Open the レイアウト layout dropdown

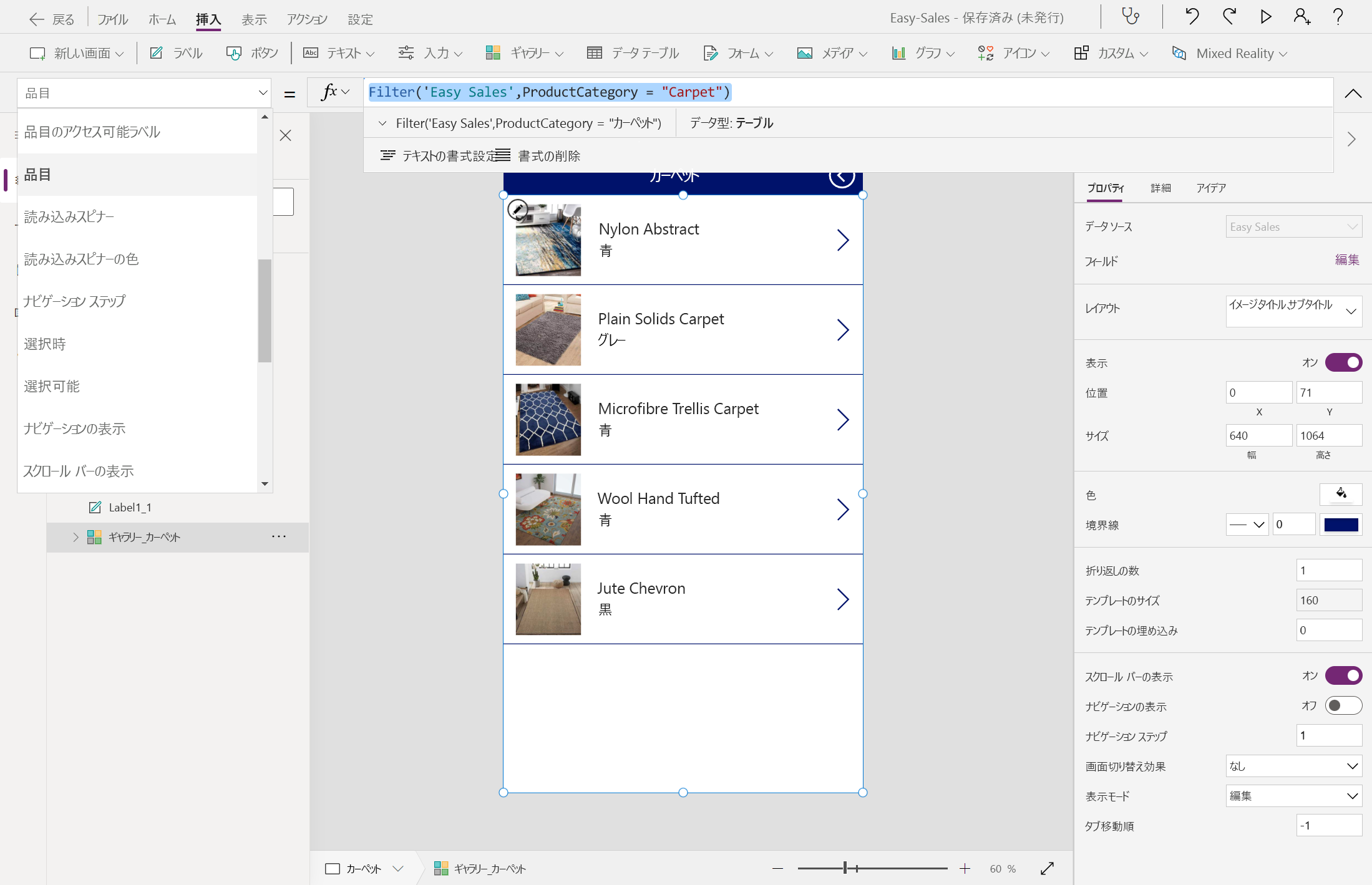tap(1293, 311)
